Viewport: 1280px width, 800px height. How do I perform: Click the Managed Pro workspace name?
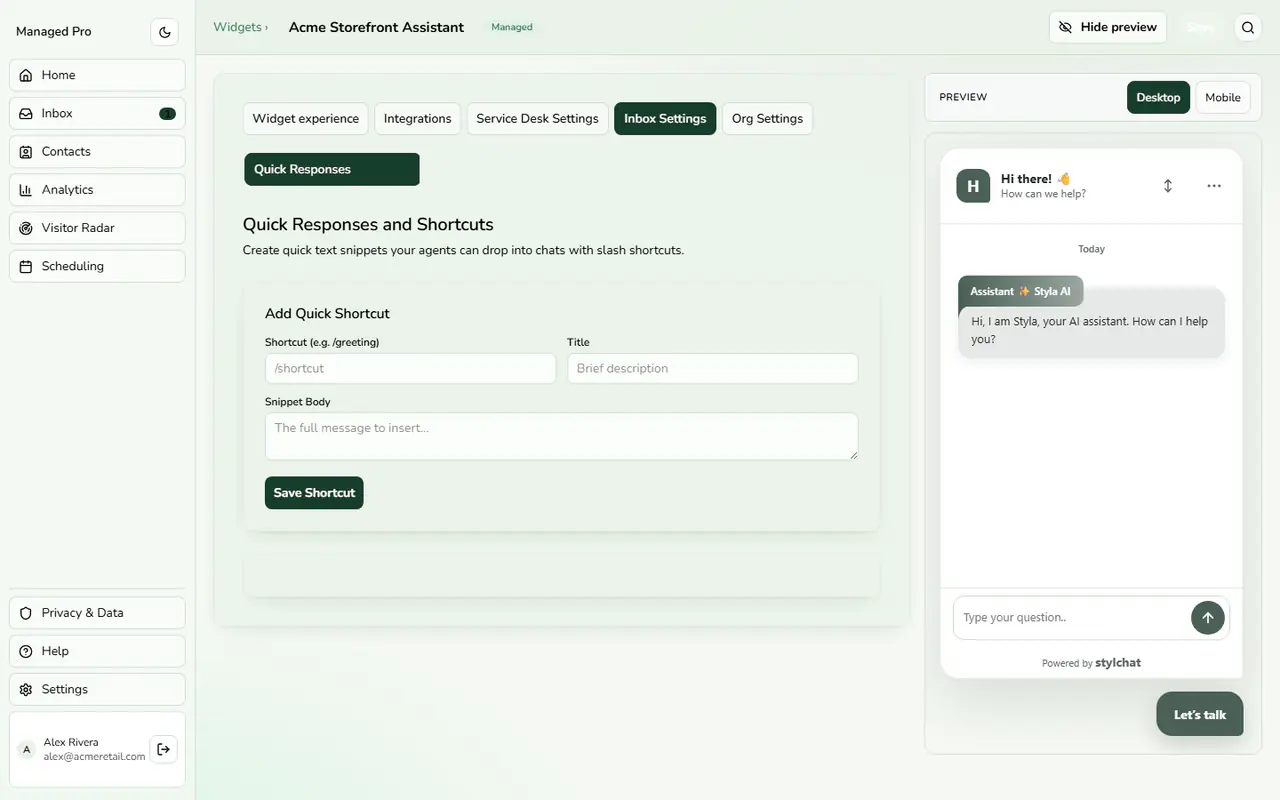point(54,32)
